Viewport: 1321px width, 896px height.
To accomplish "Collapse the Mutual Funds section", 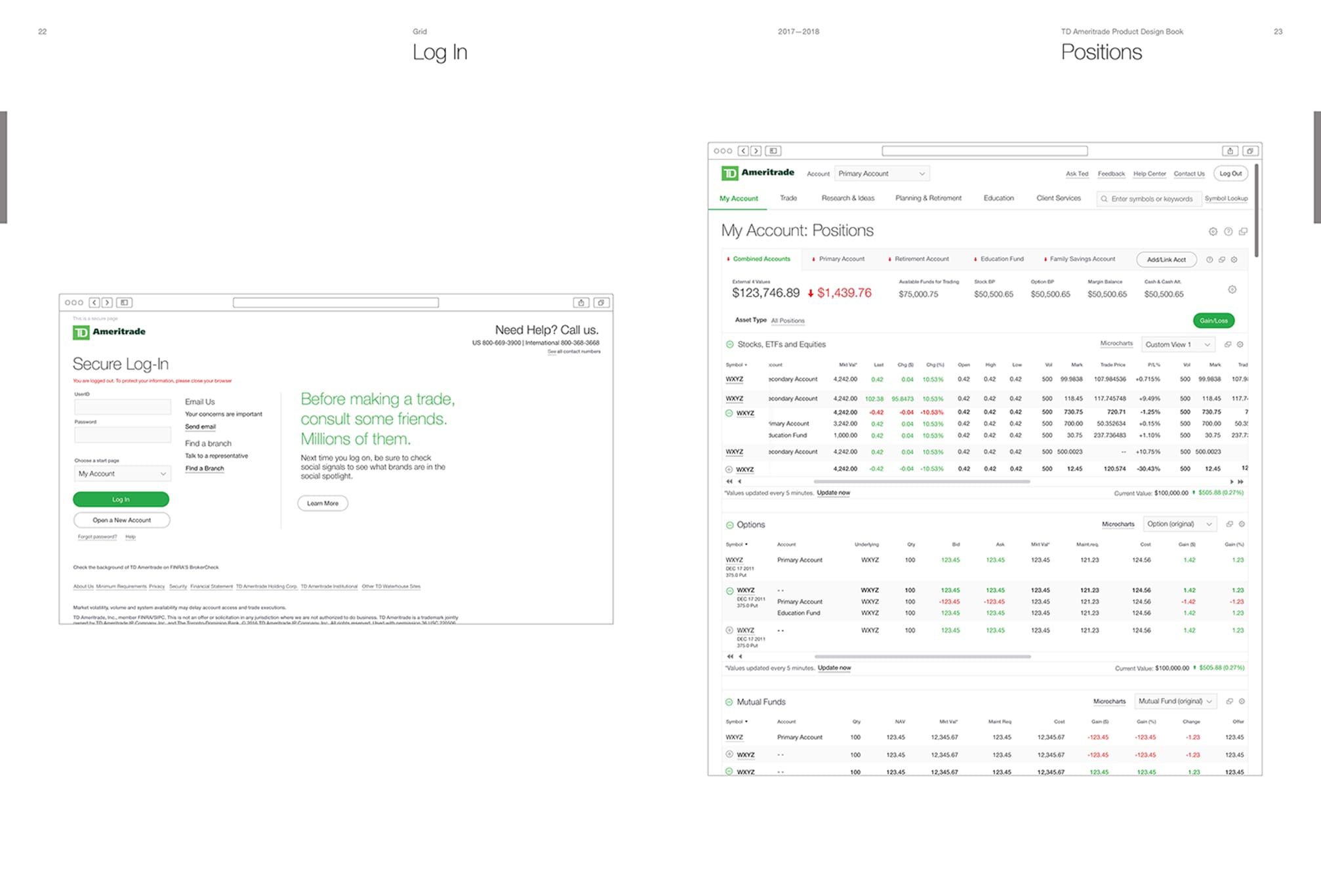I will (x=729, y=702).
